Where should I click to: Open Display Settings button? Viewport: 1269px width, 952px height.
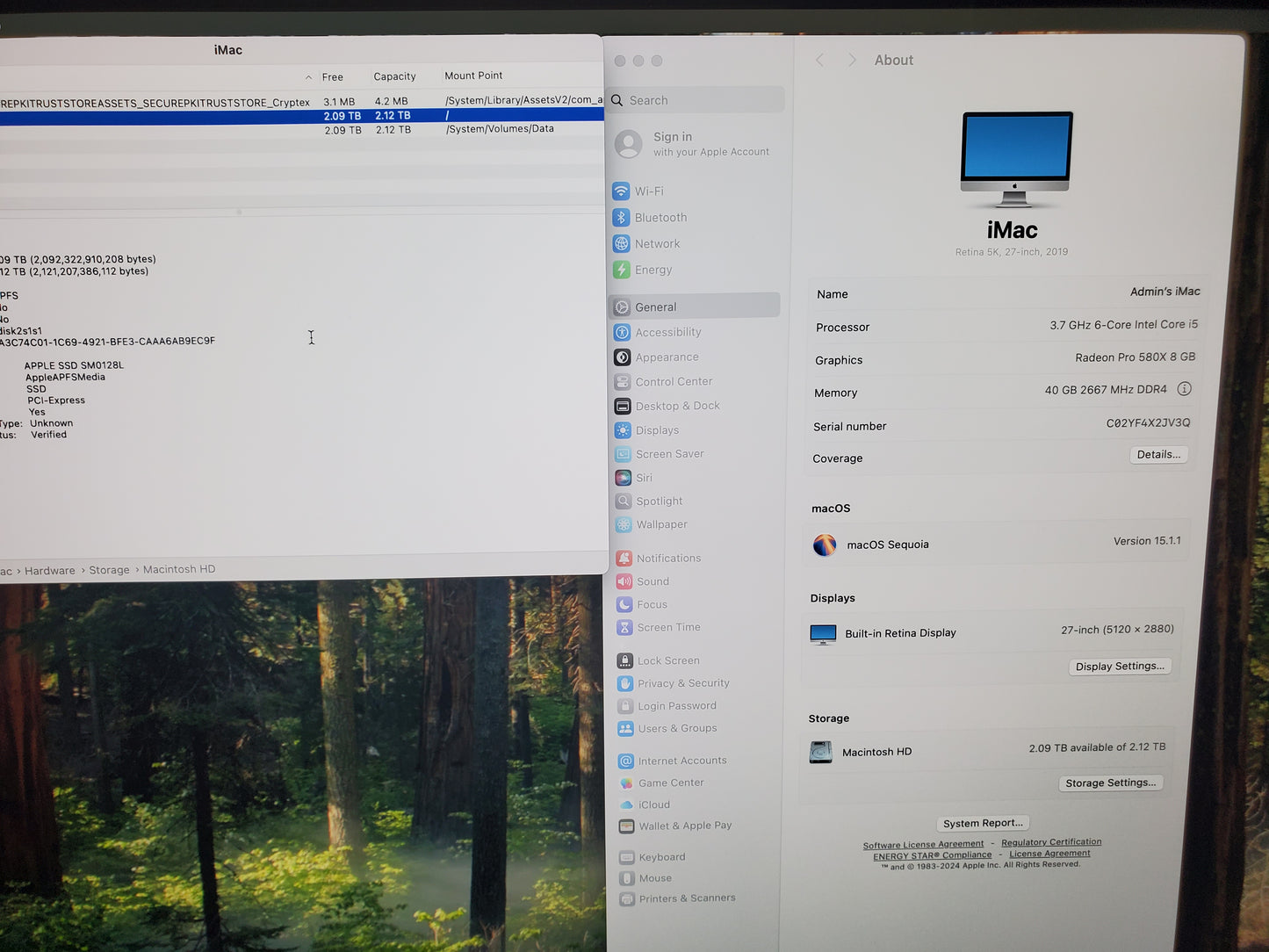pos(1120,666)
